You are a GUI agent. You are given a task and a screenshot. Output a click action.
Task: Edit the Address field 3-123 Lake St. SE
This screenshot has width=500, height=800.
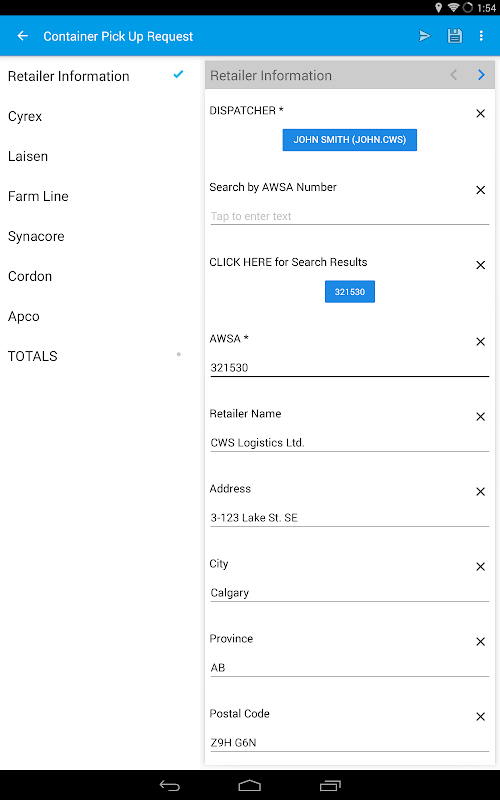tap(349, 518)
